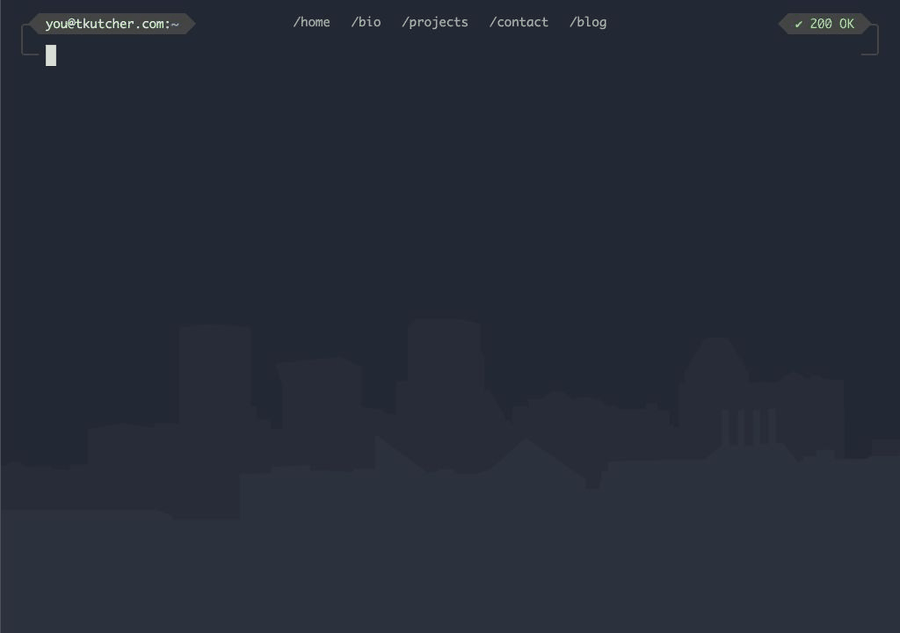
Task: Click the you@tkutcher.com:~ prompt label
Action: point(112,24)
